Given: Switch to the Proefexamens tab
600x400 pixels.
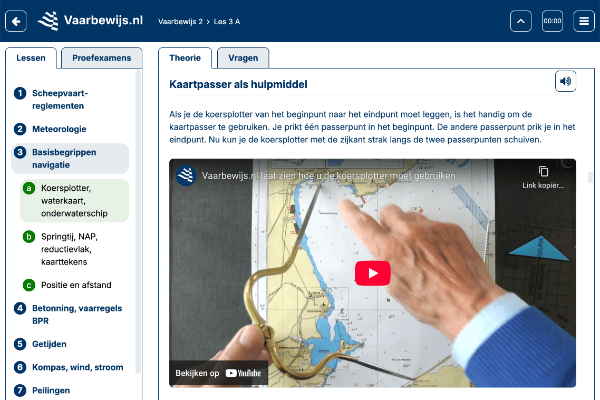Looking at the screenshot, I should coord(102,58).
